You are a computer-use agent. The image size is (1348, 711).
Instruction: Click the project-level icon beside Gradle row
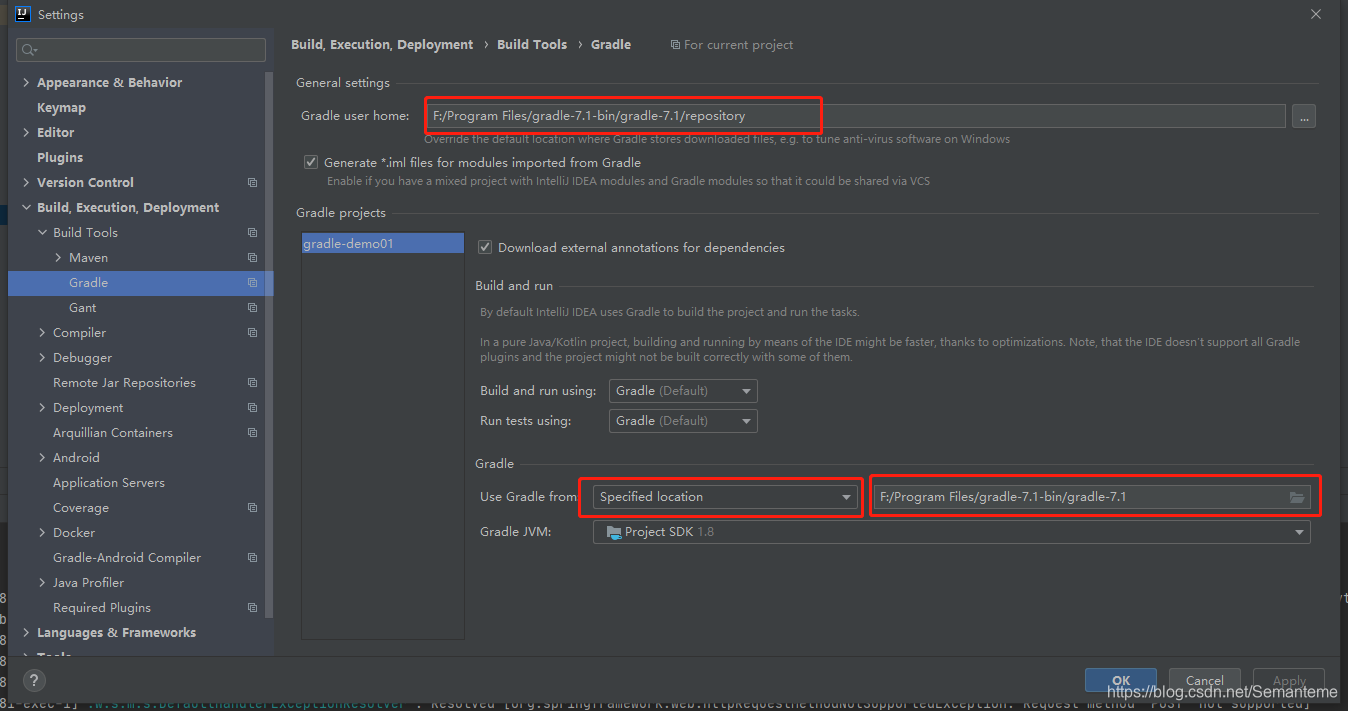[x=252, y=283]
